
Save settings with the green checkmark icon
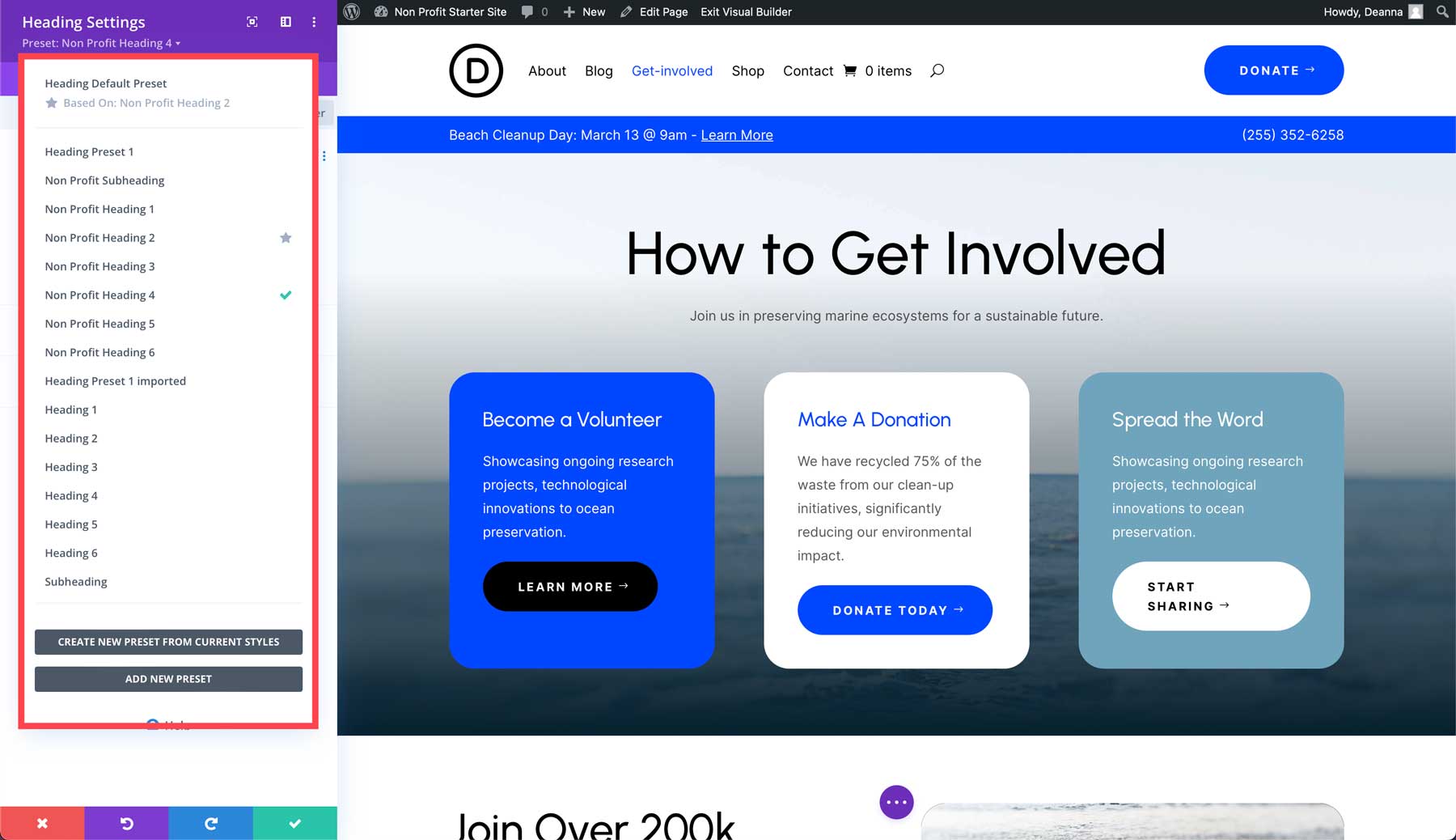(x=294, y=823)
